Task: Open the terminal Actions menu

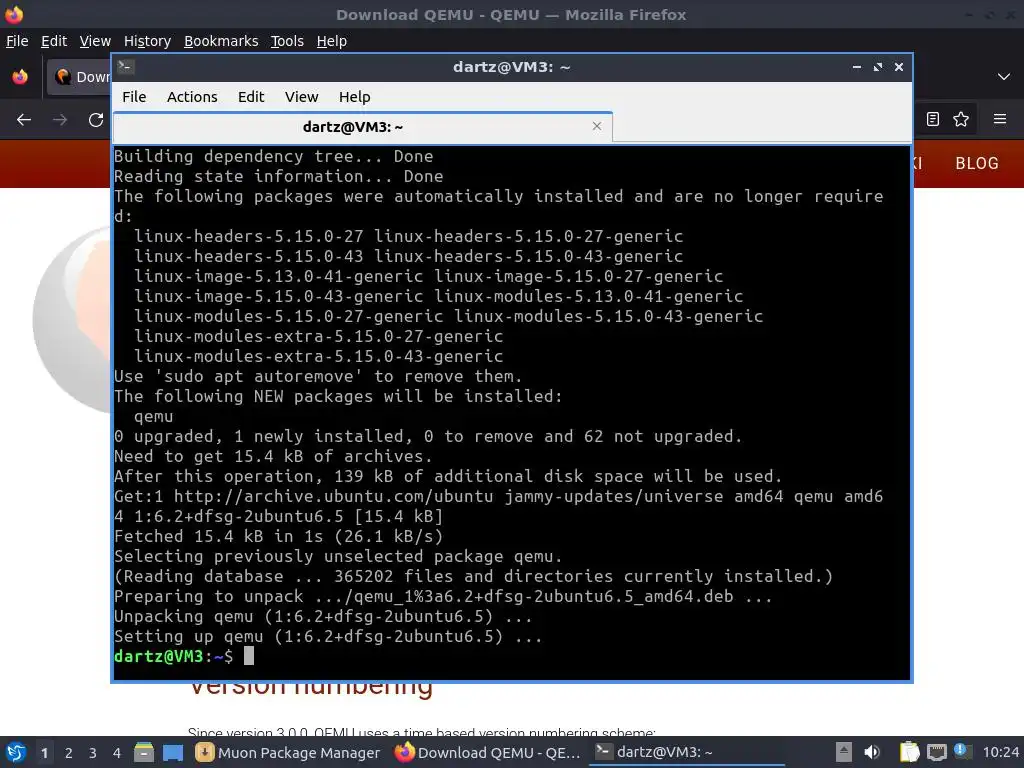Action: click(192, 97)
